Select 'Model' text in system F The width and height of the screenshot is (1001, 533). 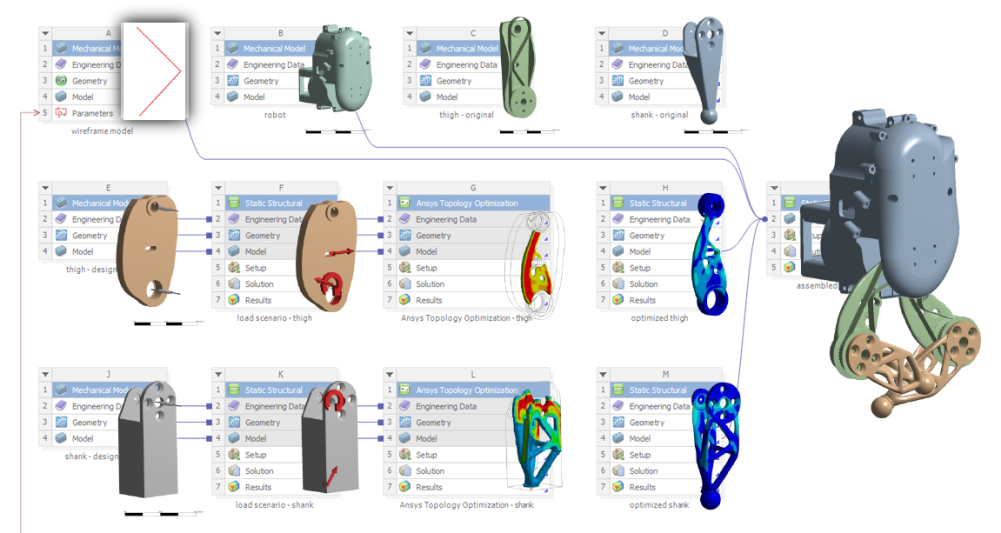[255, 251]
